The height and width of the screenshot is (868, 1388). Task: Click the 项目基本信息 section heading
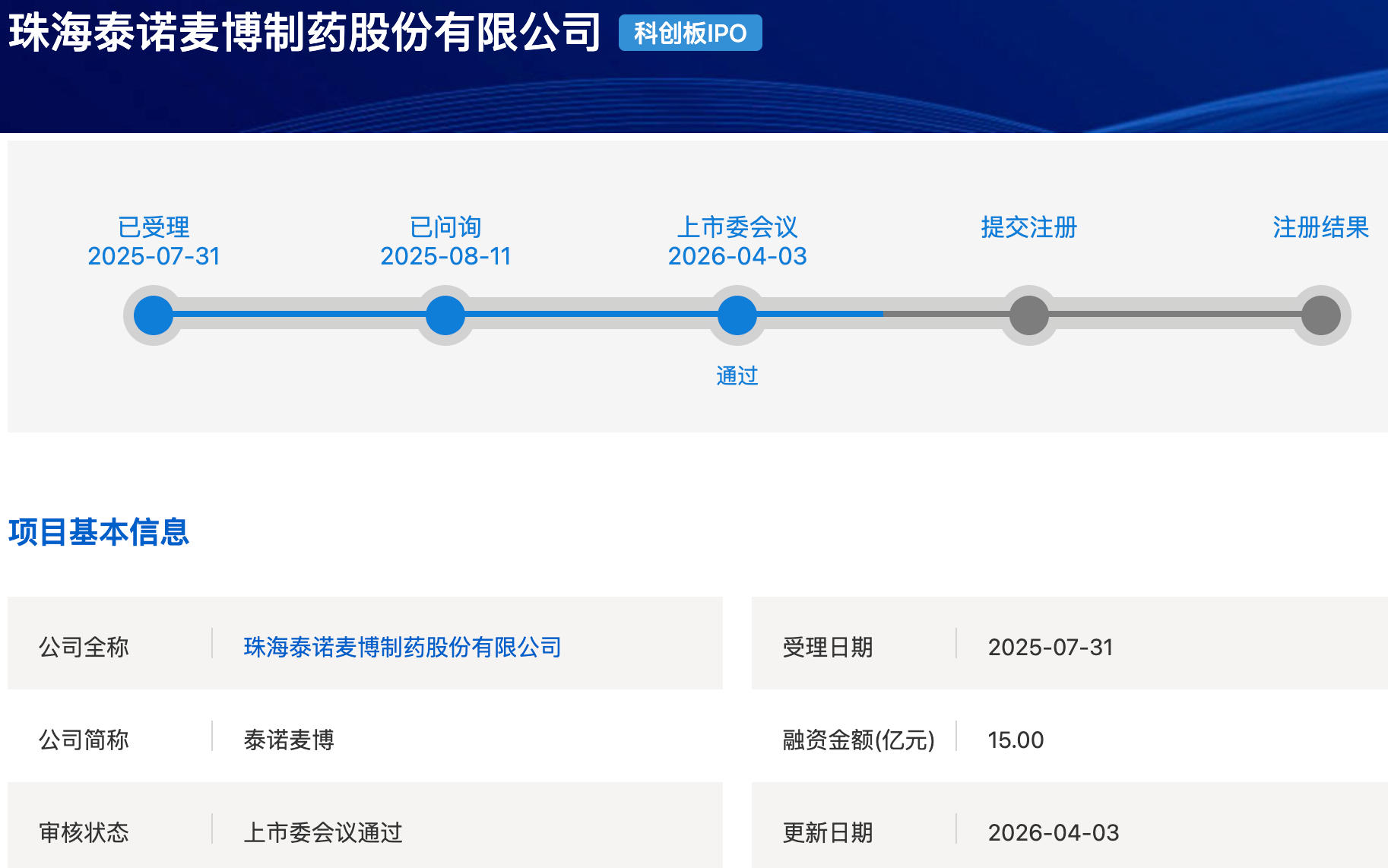point(99,532)
